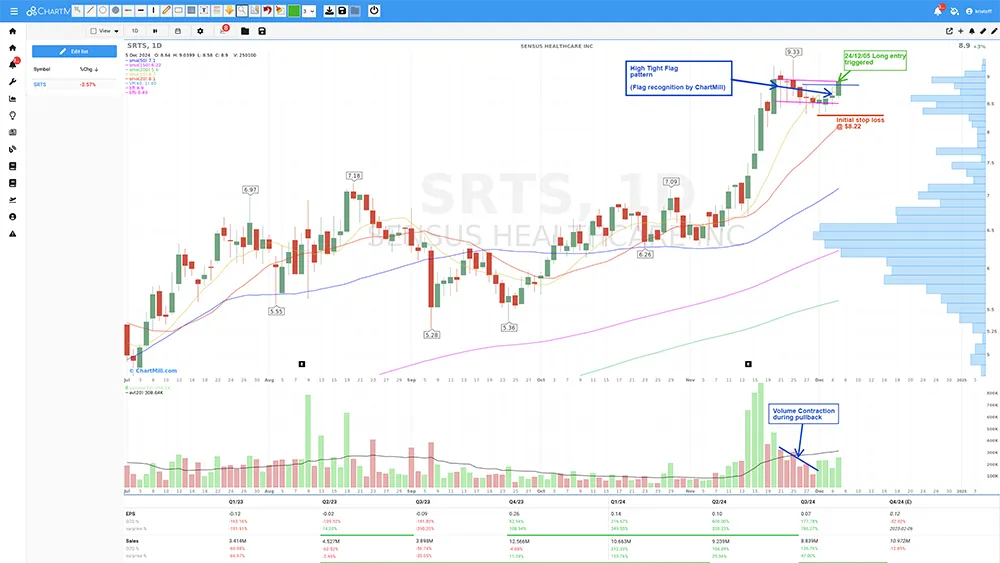The height and width of the screenshot is (563, 1000).
Task: Open the airplane sidebar icon
Action: pyautogui.click(x=12, y=200)
